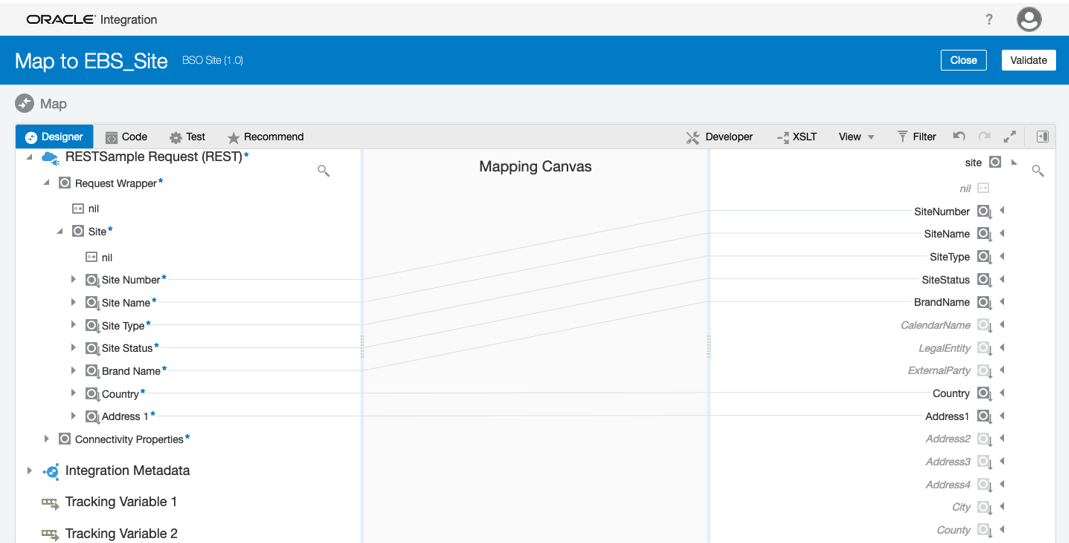
Task: Expand the Site Status source node
Action: (x=73, y=347)
